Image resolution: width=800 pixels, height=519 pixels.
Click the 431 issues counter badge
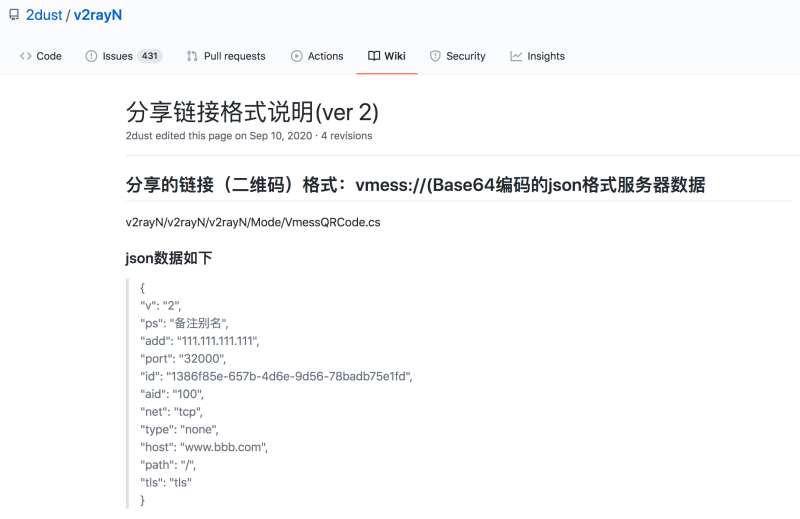click(x=149, y=56)
